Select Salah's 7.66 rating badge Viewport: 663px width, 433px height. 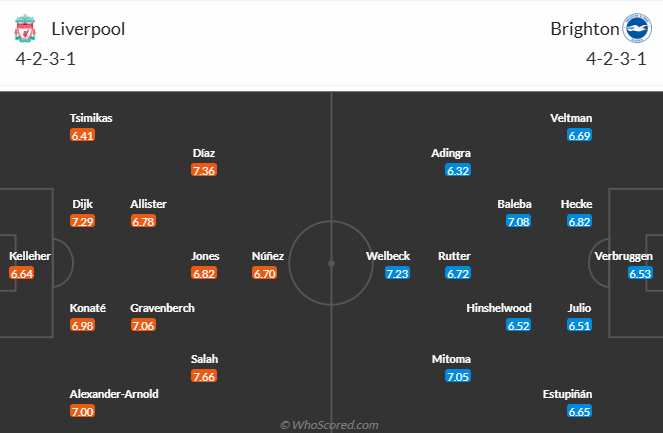coord(205,375)
